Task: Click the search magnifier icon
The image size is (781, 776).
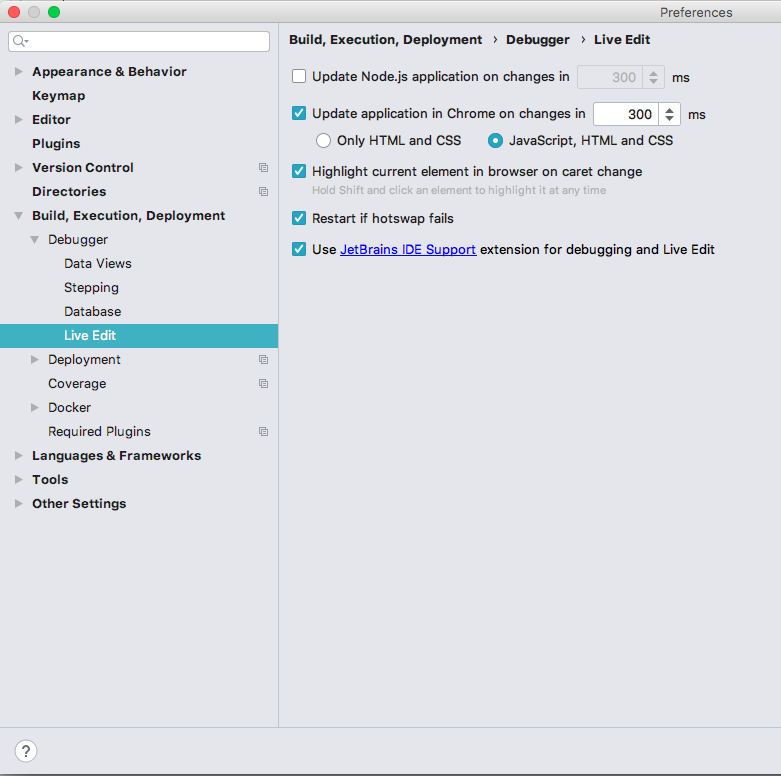Action: point(20,41)
